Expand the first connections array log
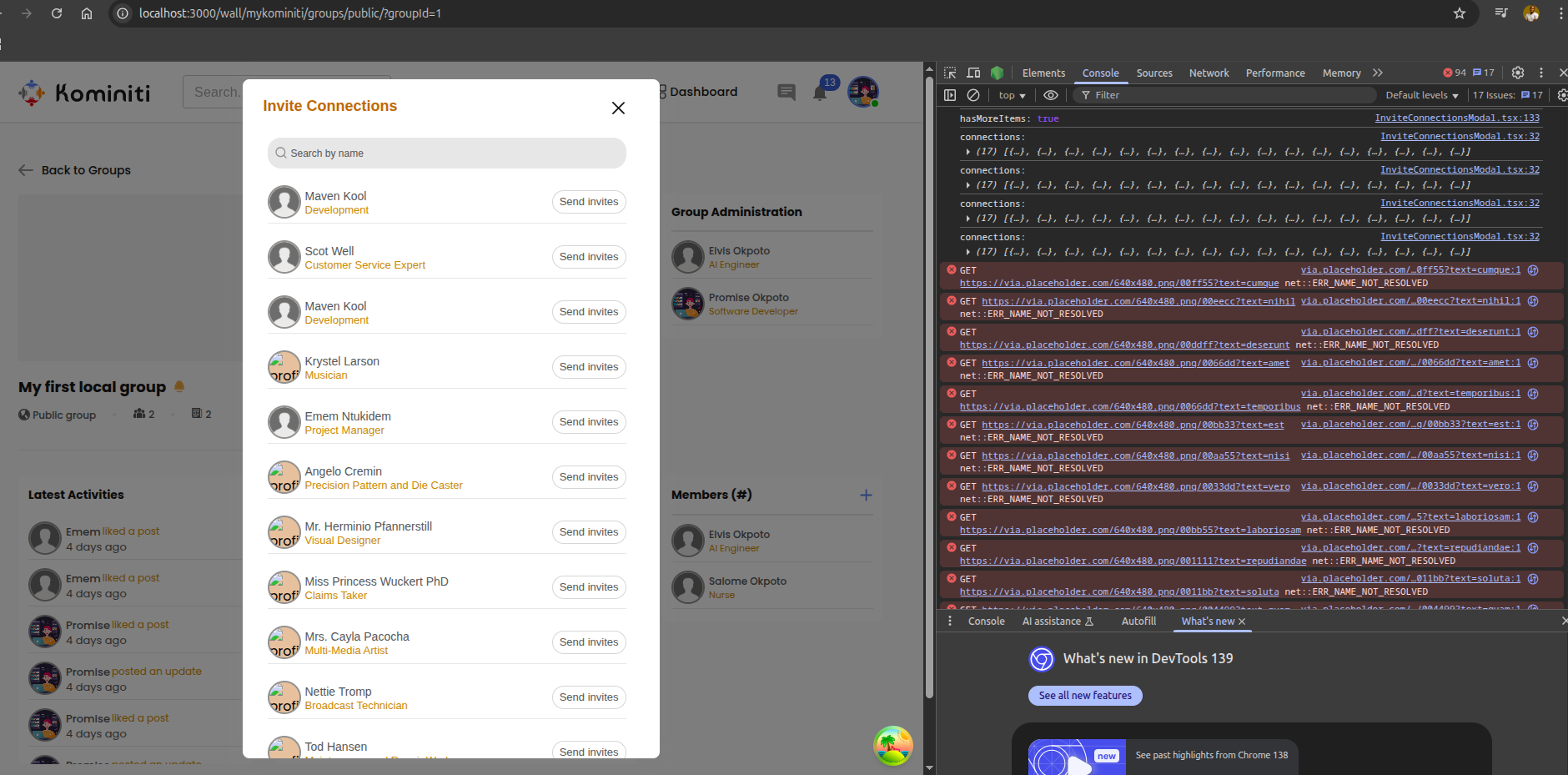The image size is (1568, 775). tap(967, 152)
